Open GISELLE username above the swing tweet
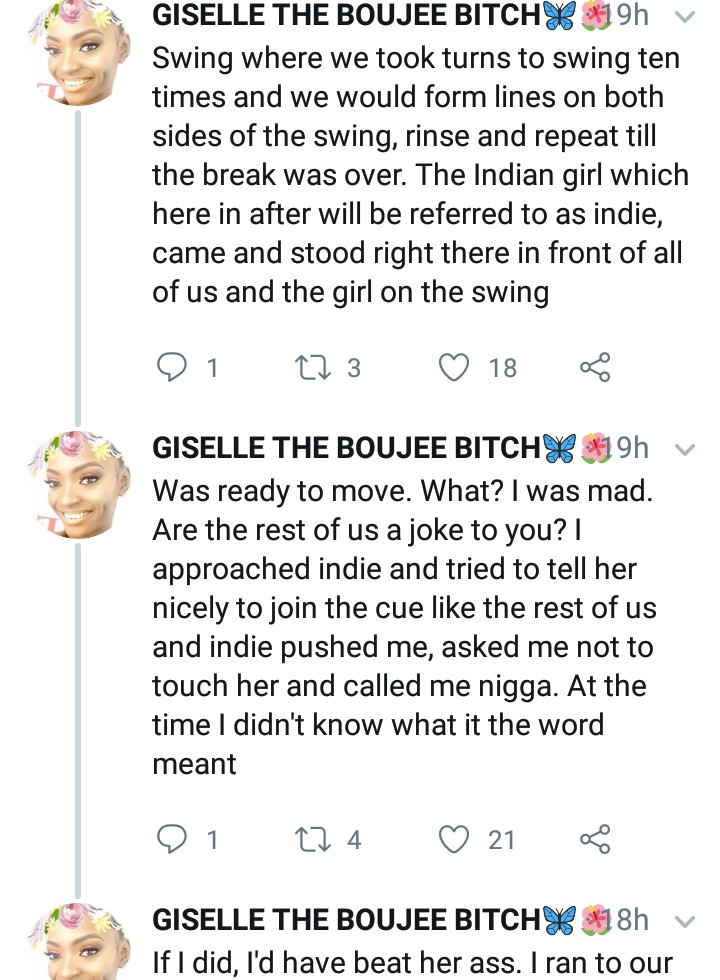The image size is (720, 980). tap(345, 17)
